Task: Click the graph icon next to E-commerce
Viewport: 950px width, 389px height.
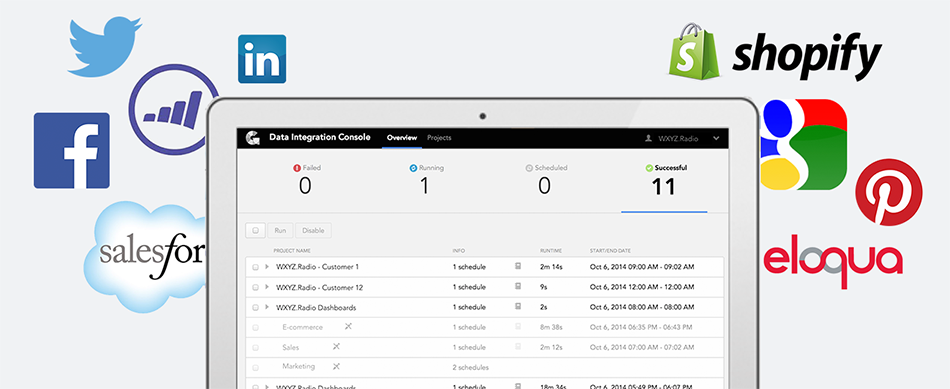Action: [348, 326]
